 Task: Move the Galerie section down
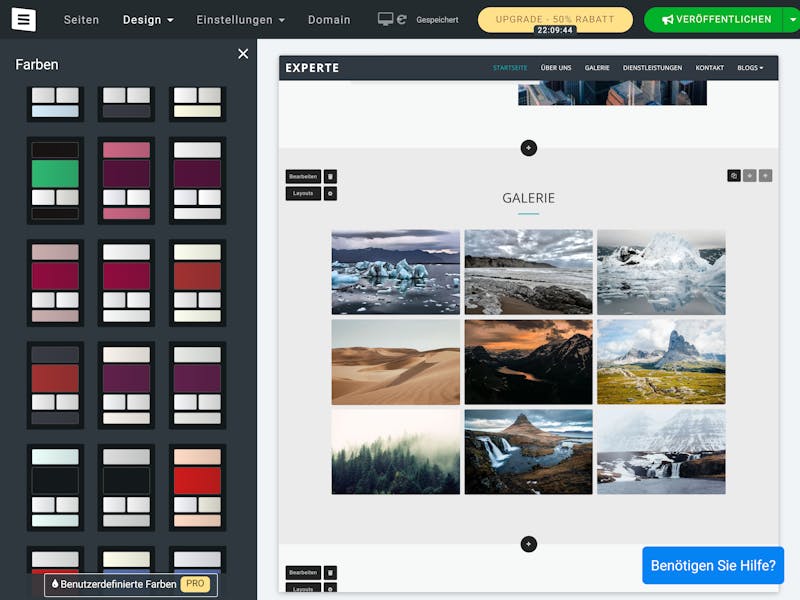749,176
